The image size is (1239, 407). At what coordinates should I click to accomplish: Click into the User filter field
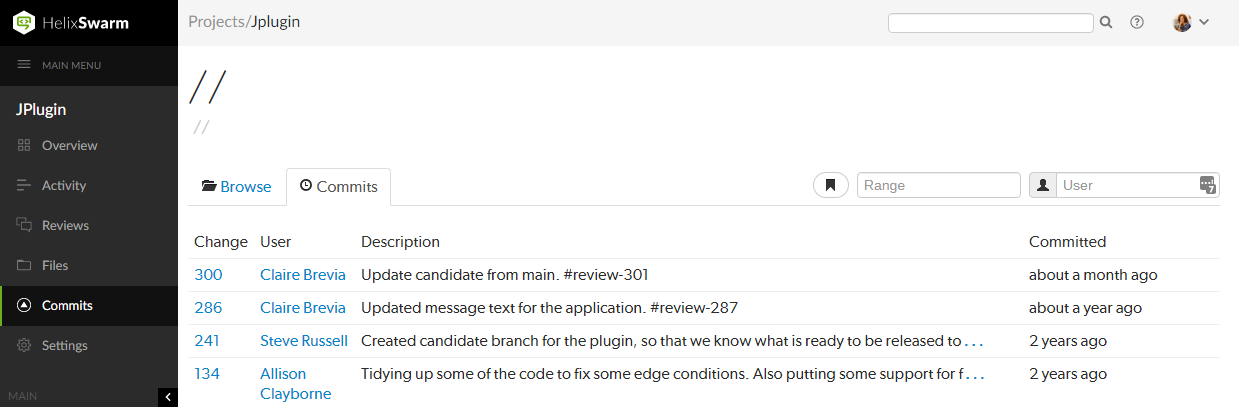pyautogui.click(x=1127, y=185)
